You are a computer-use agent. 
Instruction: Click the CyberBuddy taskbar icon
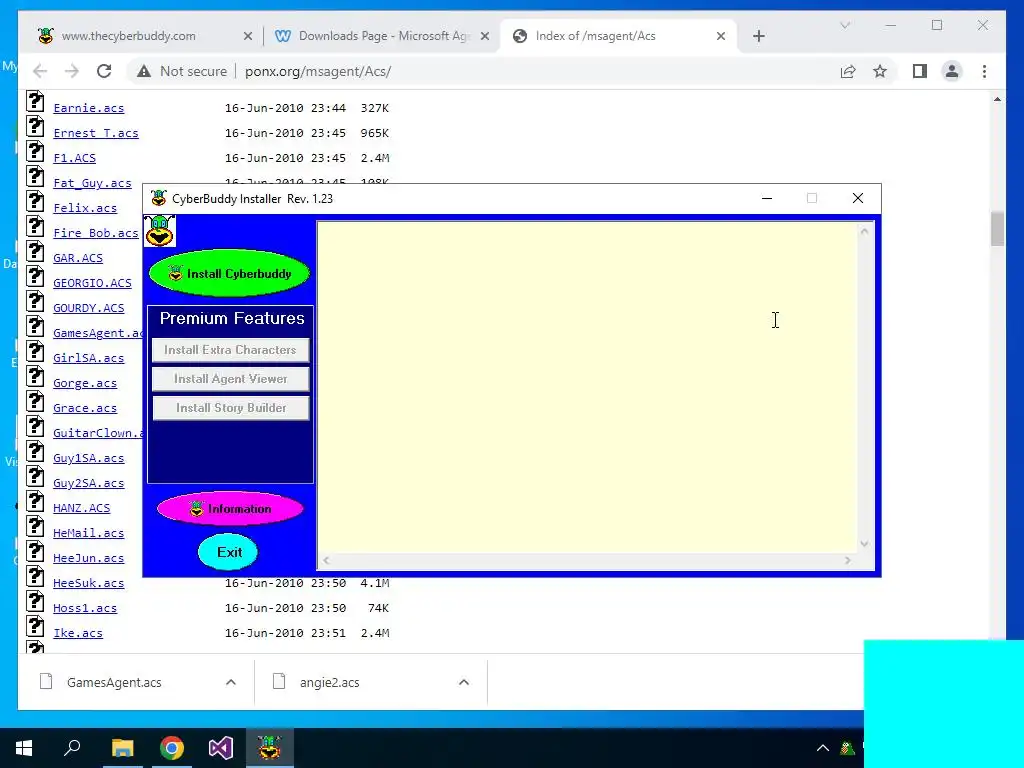pos(269,748)
